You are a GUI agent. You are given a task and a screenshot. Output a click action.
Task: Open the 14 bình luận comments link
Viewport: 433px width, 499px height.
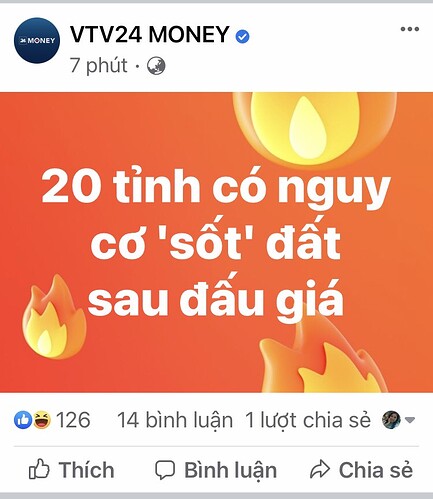[175, 420]
